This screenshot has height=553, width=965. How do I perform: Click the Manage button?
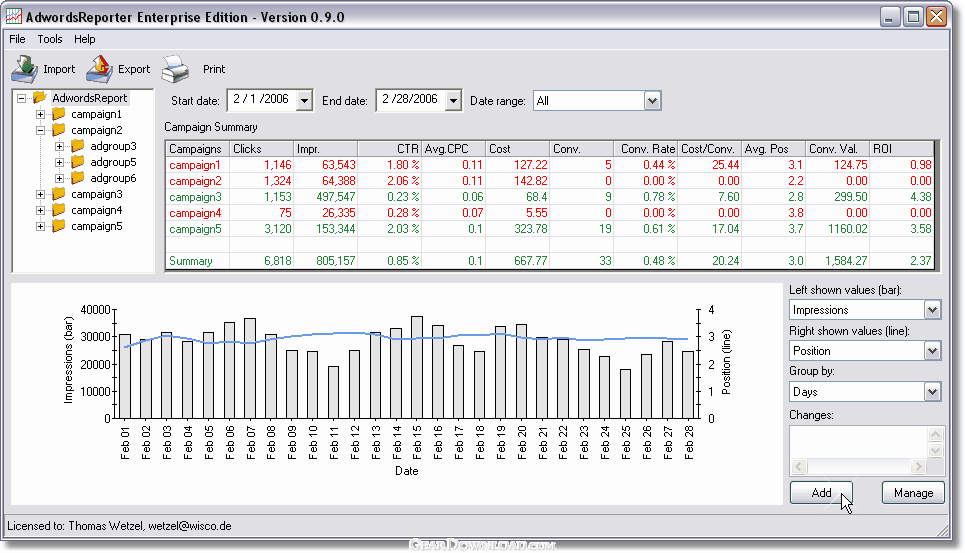(x=913, y=493)
